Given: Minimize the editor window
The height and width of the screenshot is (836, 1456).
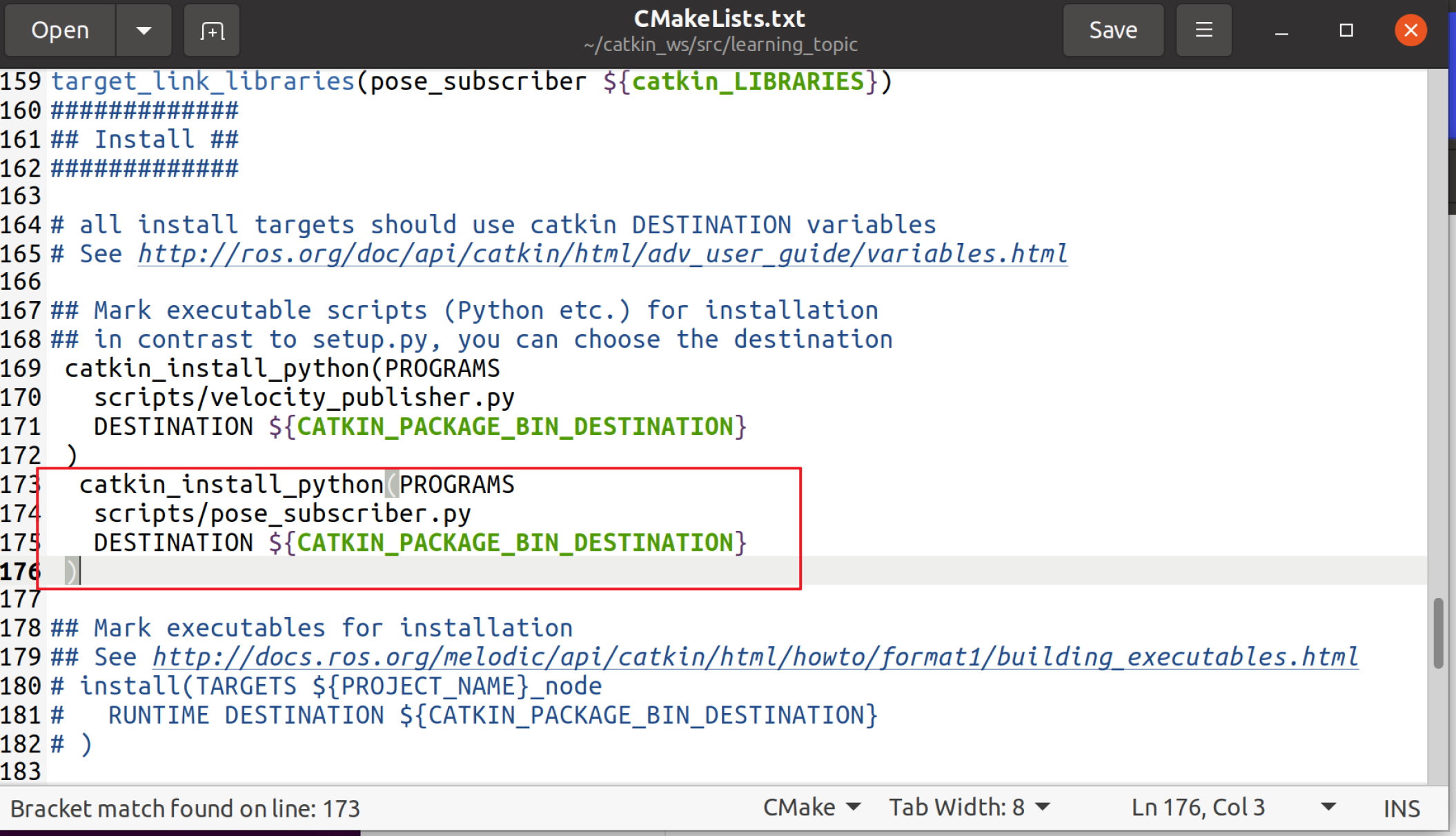Looking at the screenshot, I should click(x=1281, y=30).
